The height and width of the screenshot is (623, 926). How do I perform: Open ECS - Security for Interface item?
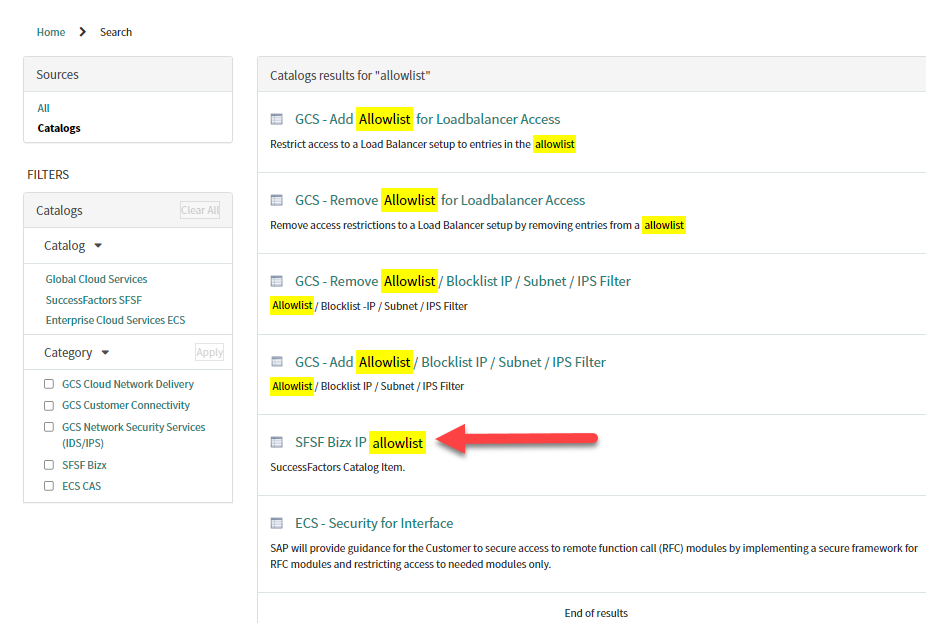point(374,523)
